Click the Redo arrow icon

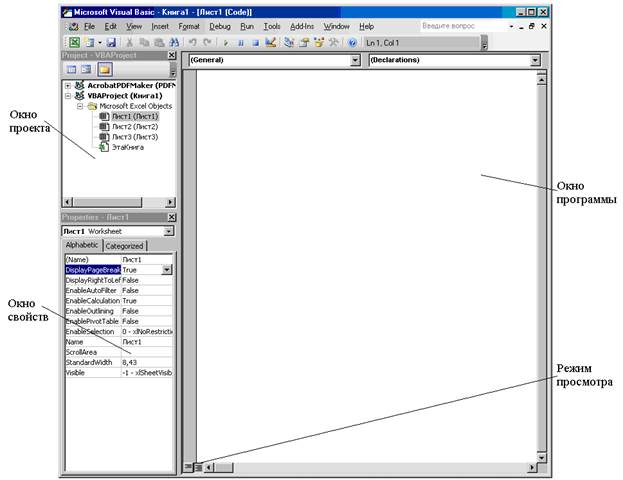pos(207,42)
